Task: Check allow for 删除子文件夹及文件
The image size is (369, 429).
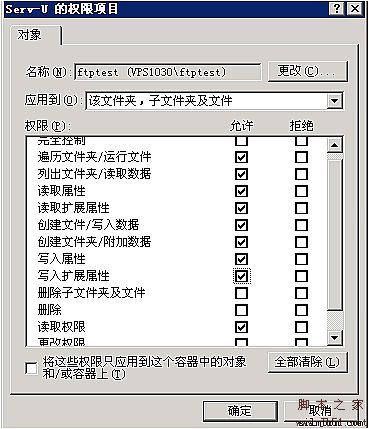Action: tap(241, 293)
